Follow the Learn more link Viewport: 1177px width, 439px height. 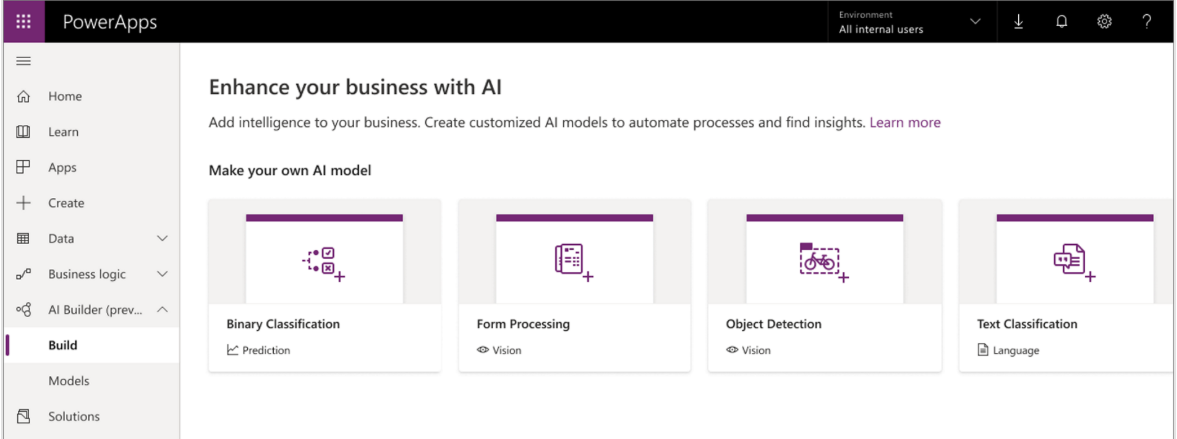[x=905, y=122]
